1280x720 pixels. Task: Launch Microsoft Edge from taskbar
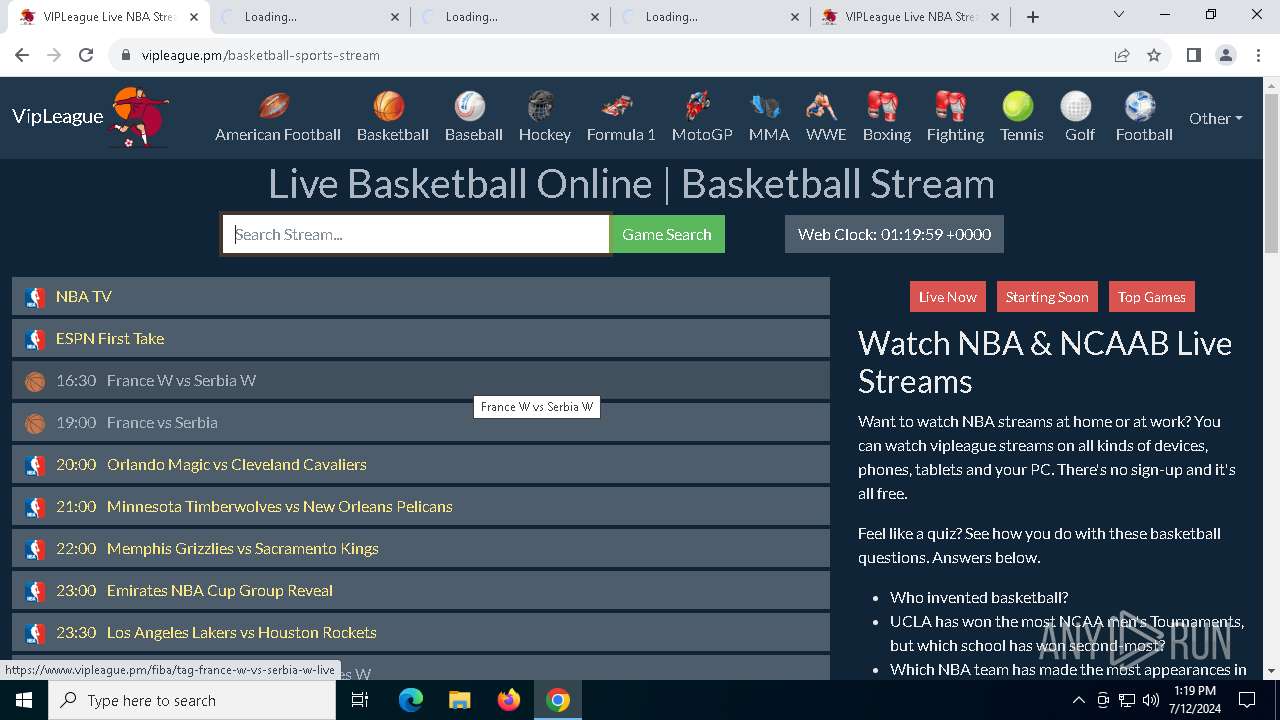tap(411, 700)
